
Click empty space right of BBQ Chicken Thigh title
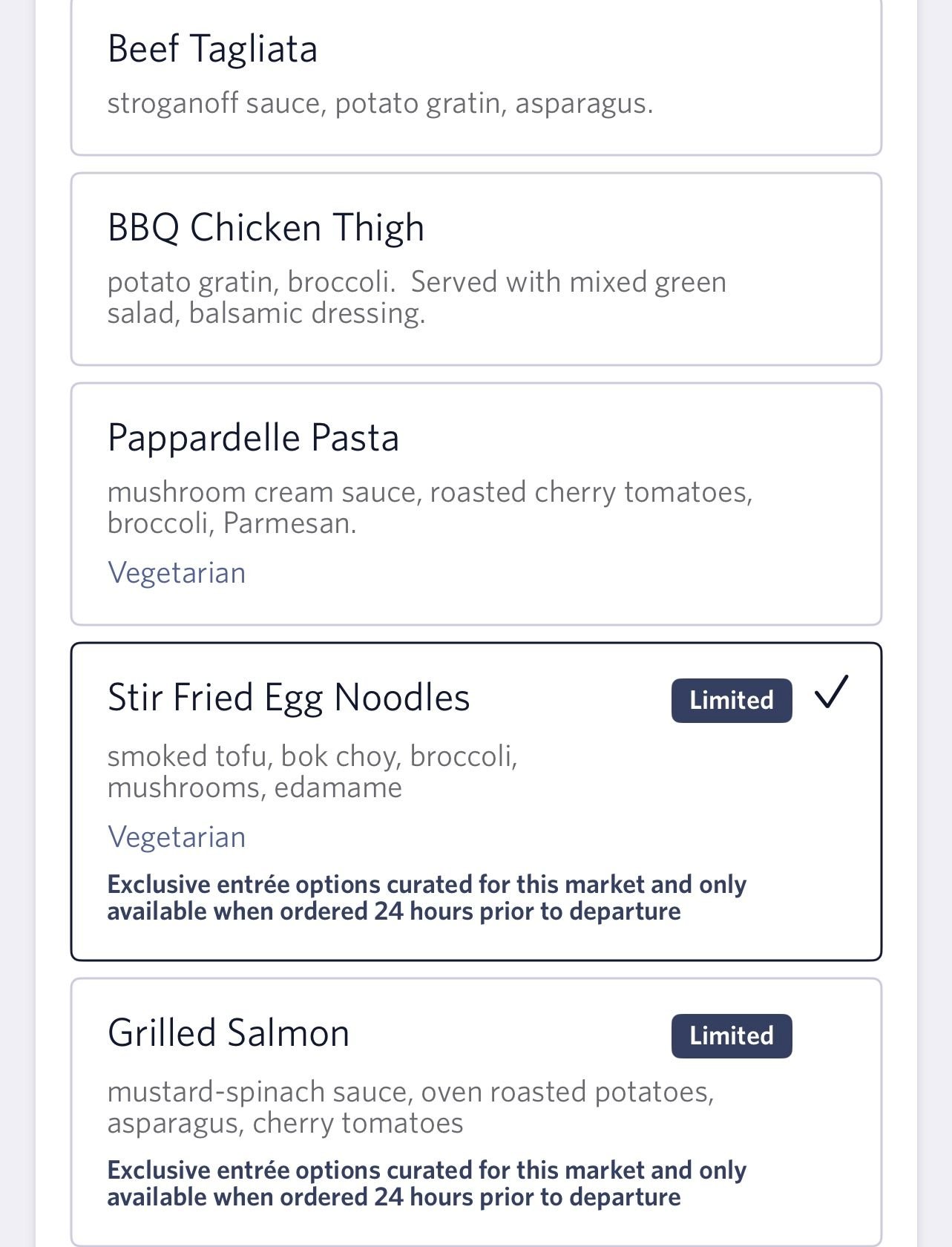pyautogui.click(x=646, y=227)
